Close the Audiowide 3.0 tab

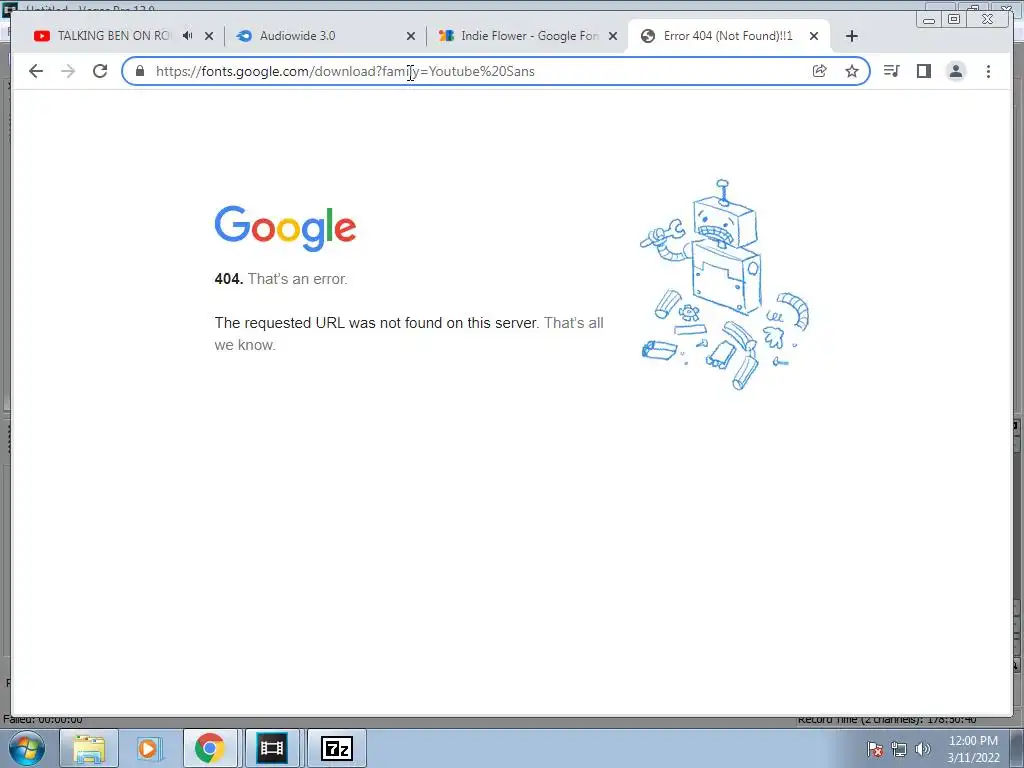click(x=411, y=36)
